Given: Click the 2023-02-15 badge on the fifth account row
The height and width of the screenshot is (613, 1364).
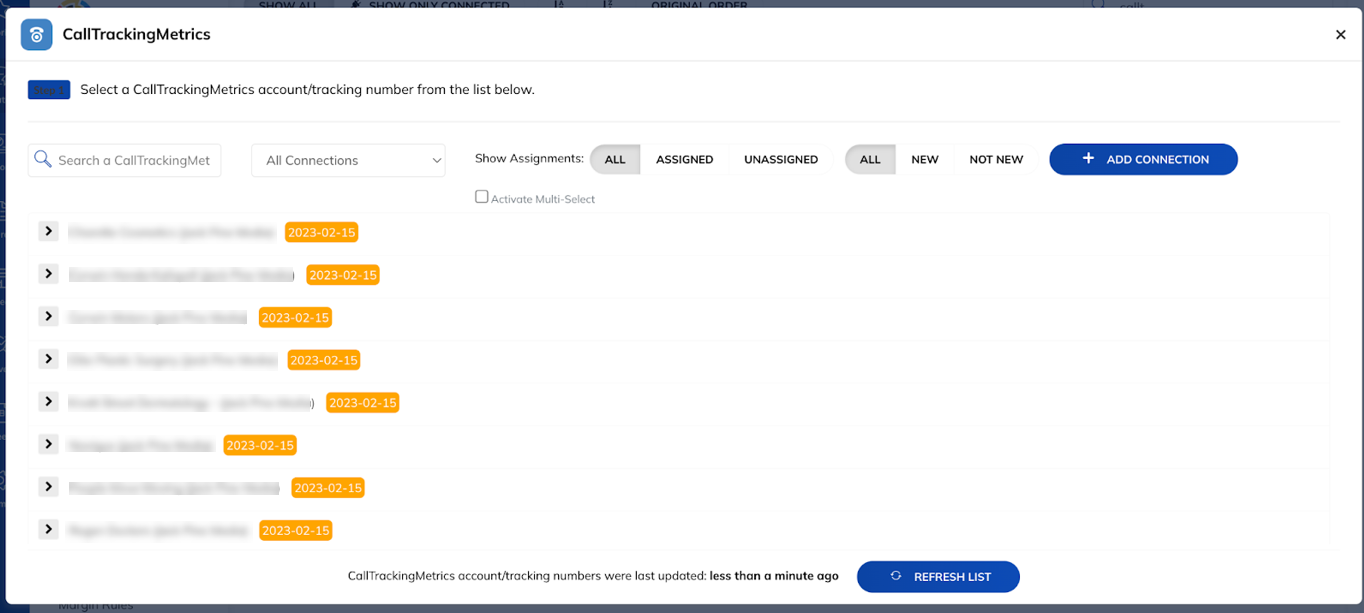Looking at the screenshot, I should tap(363, 403).
